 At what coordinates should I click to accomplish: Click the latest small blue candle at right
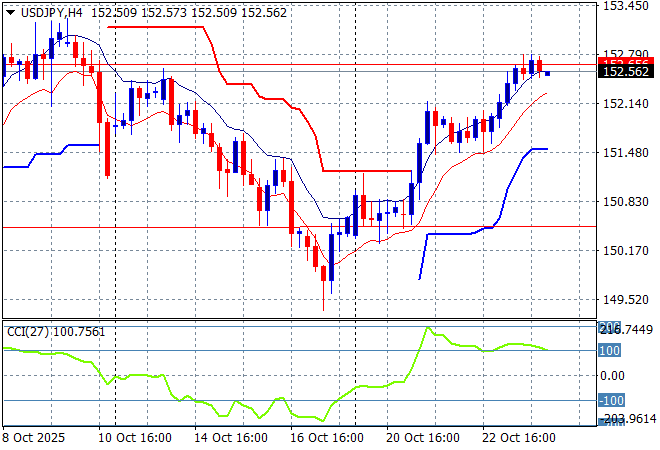[x=548, y=74]
